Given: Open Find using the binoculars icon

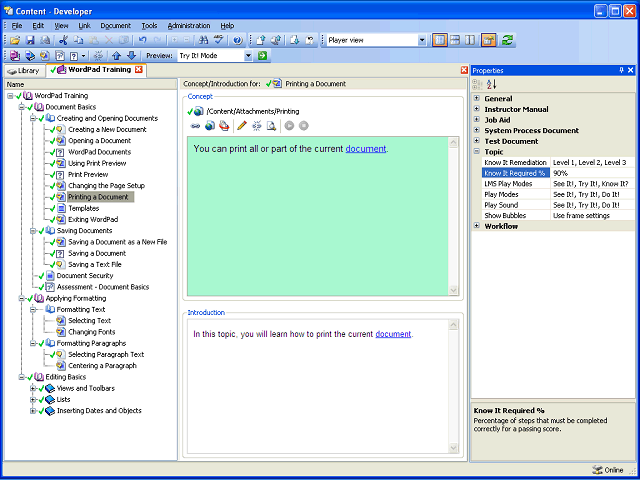Looking at the screenshot, I should pyautogui.click(x=203, y=40).
